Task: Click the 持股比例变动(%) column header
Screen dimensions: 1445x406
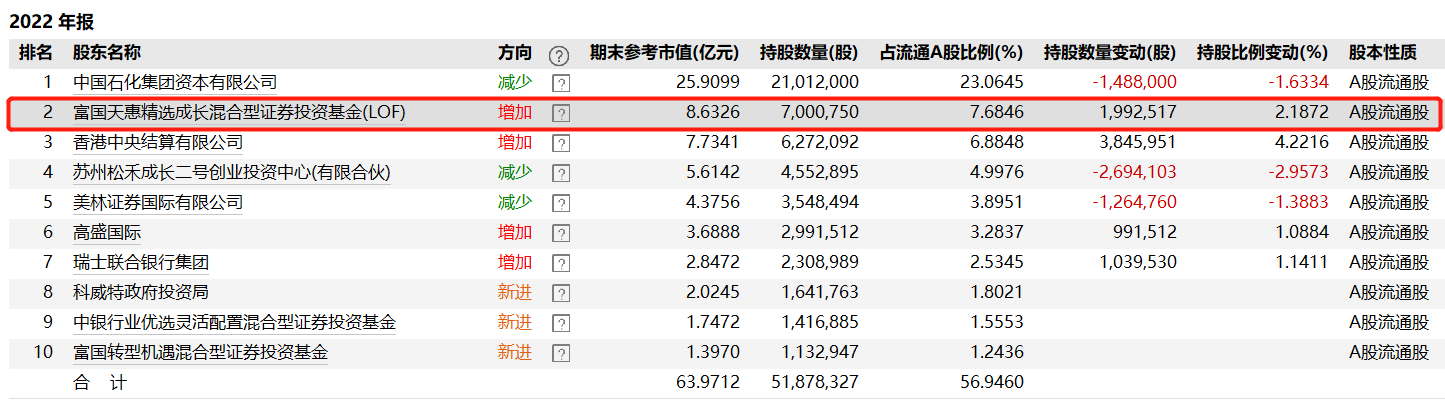Action: (1262, 53)
